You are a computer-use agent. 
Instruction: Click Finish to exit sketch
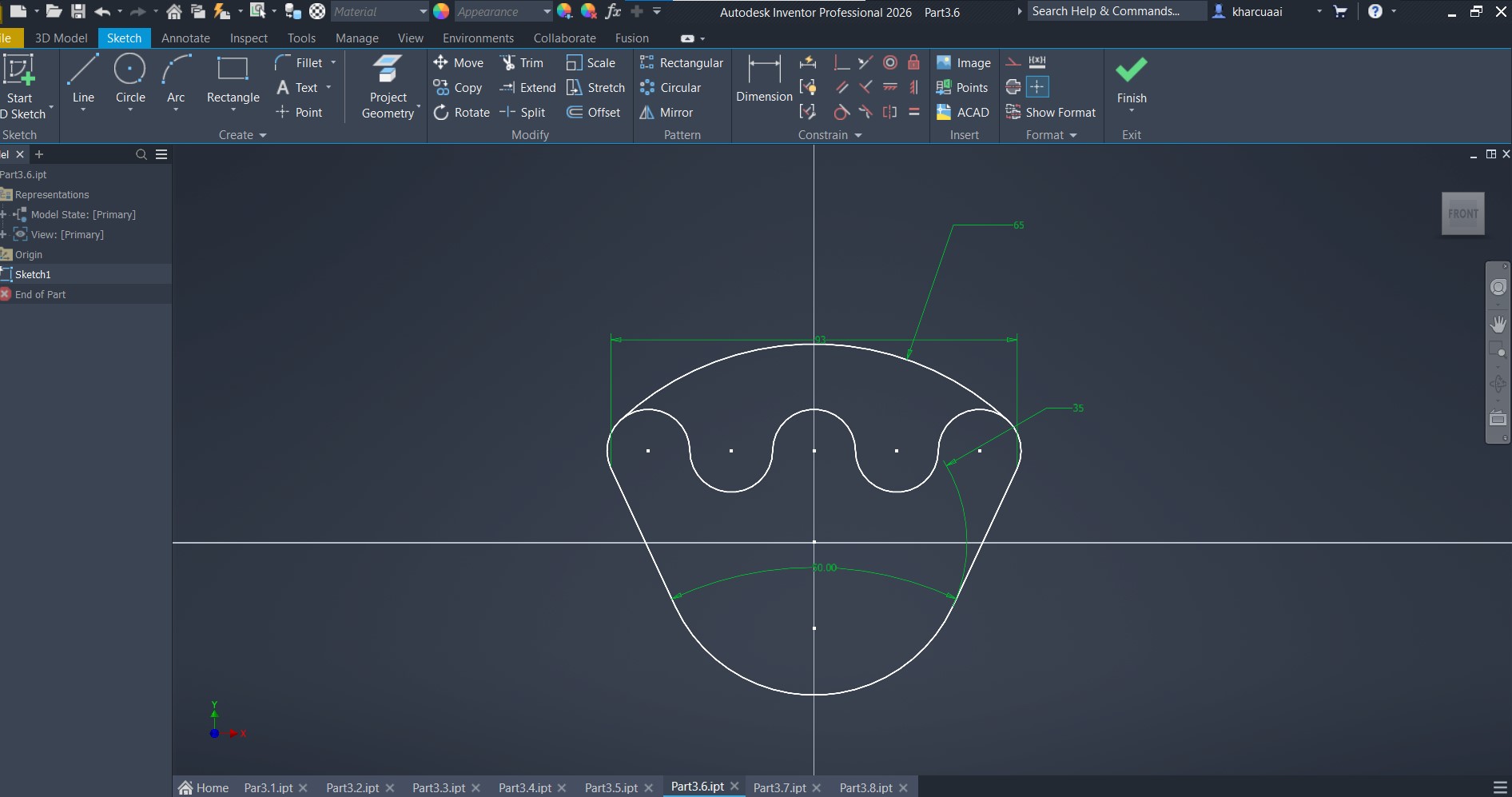[1131, 80]
